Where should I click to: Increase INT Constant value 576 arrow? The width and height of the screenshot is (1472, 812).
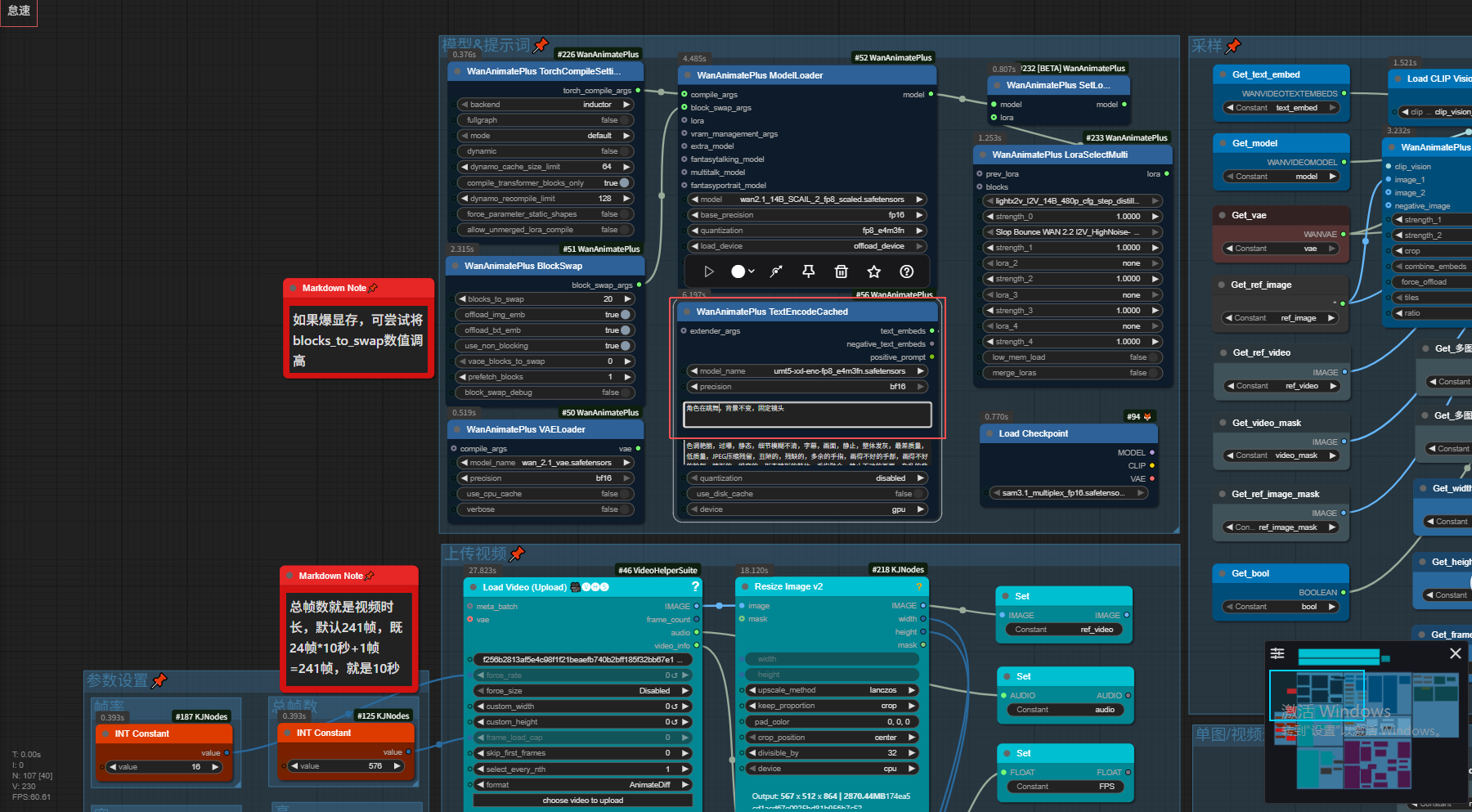[x=397, y=766]
